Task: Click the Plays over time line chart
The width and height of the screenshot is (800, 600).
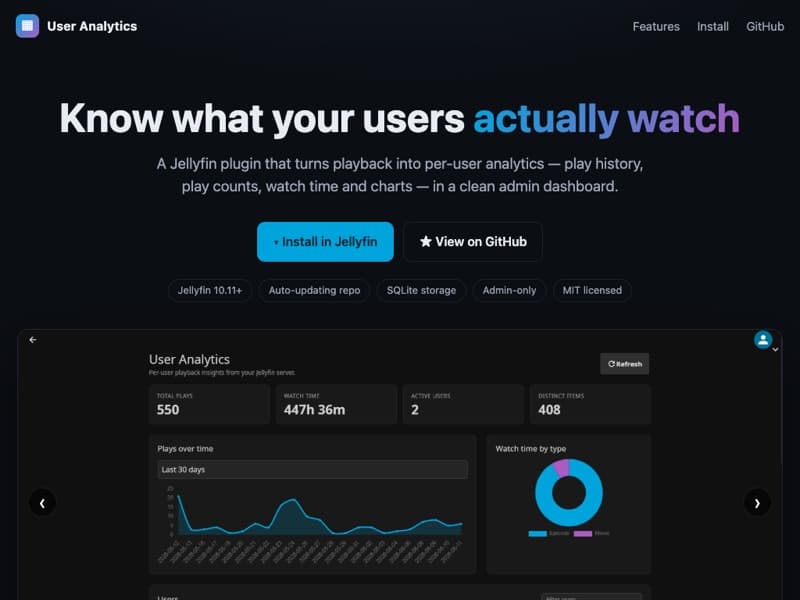Action: 312,523
